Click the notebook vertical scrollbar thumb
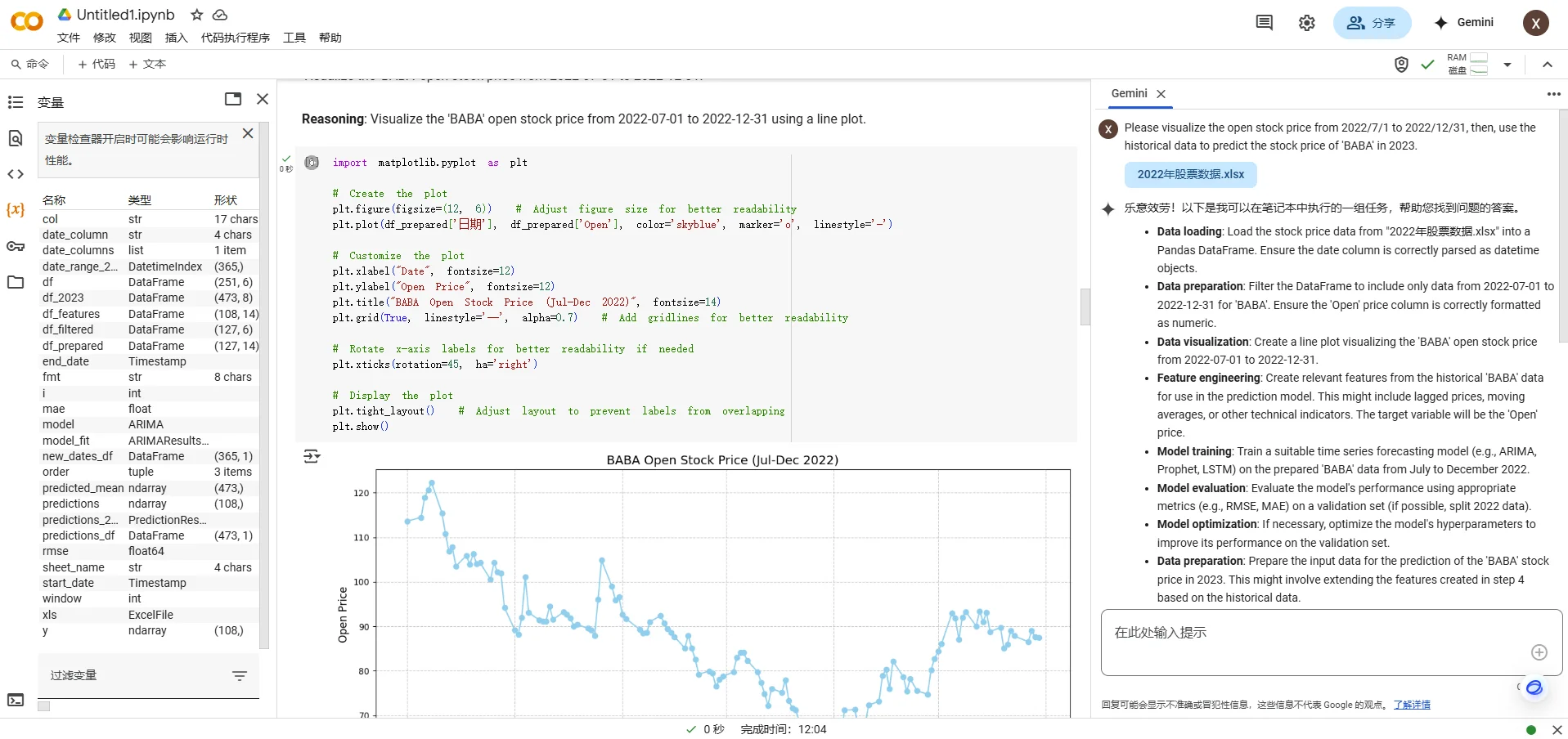 [1085, 307]
